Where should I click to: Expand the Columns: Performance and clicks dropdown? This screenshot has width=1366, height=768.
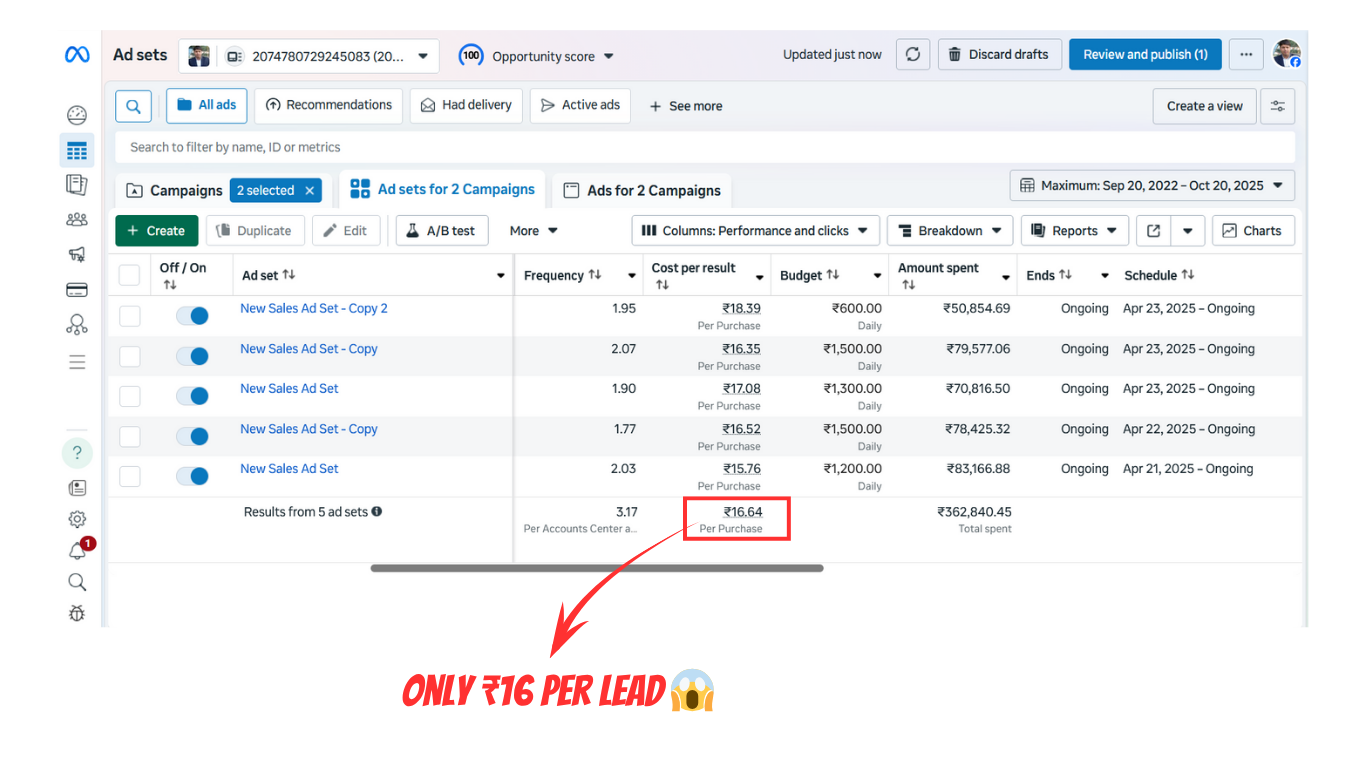(756, 231)
